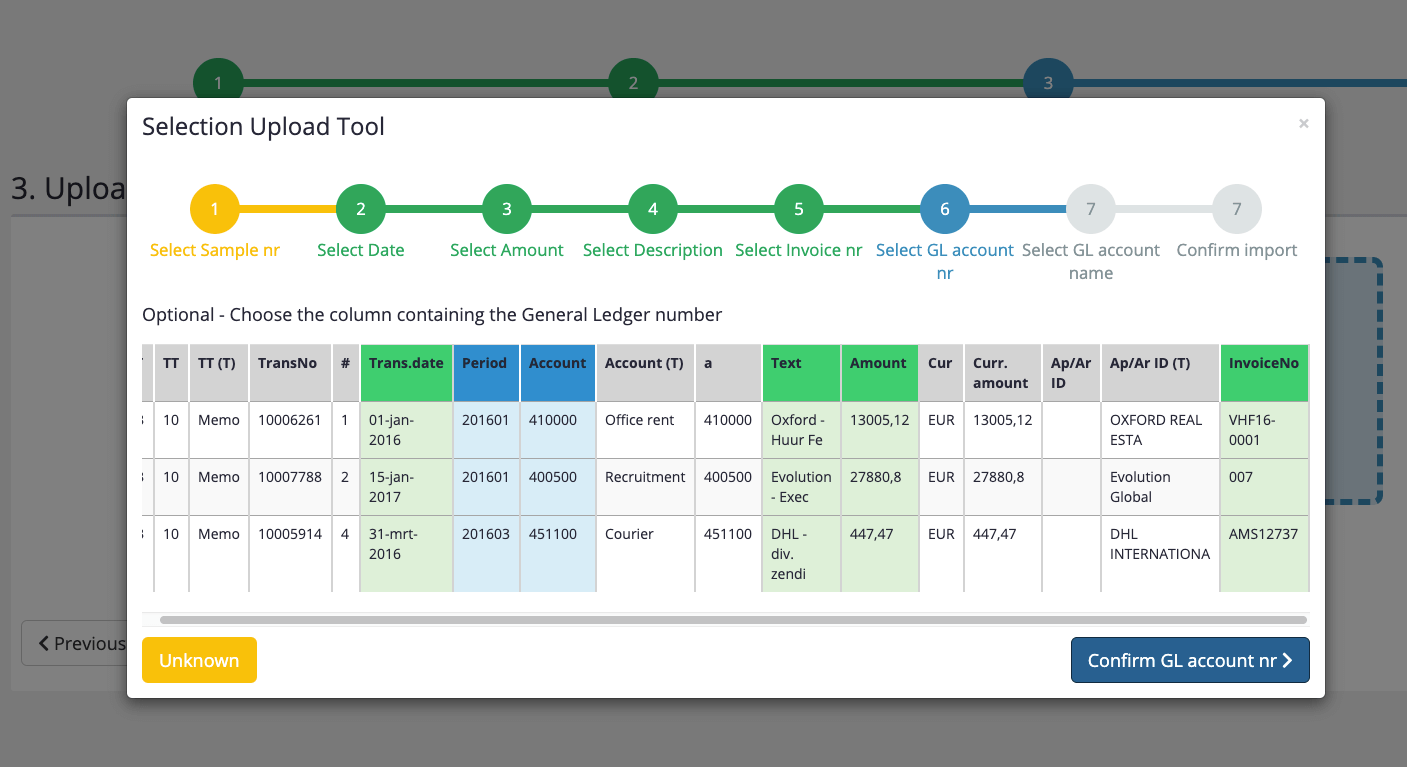Click Confirm GL account nr button
The height and width of the screenshot is (767, 1407).
(1190, 660)
